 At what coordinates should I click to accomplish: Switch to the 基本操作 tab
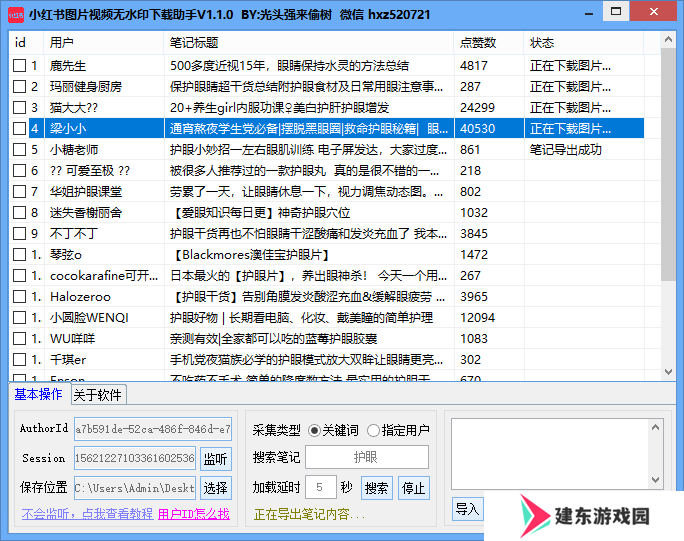[38, 394]
